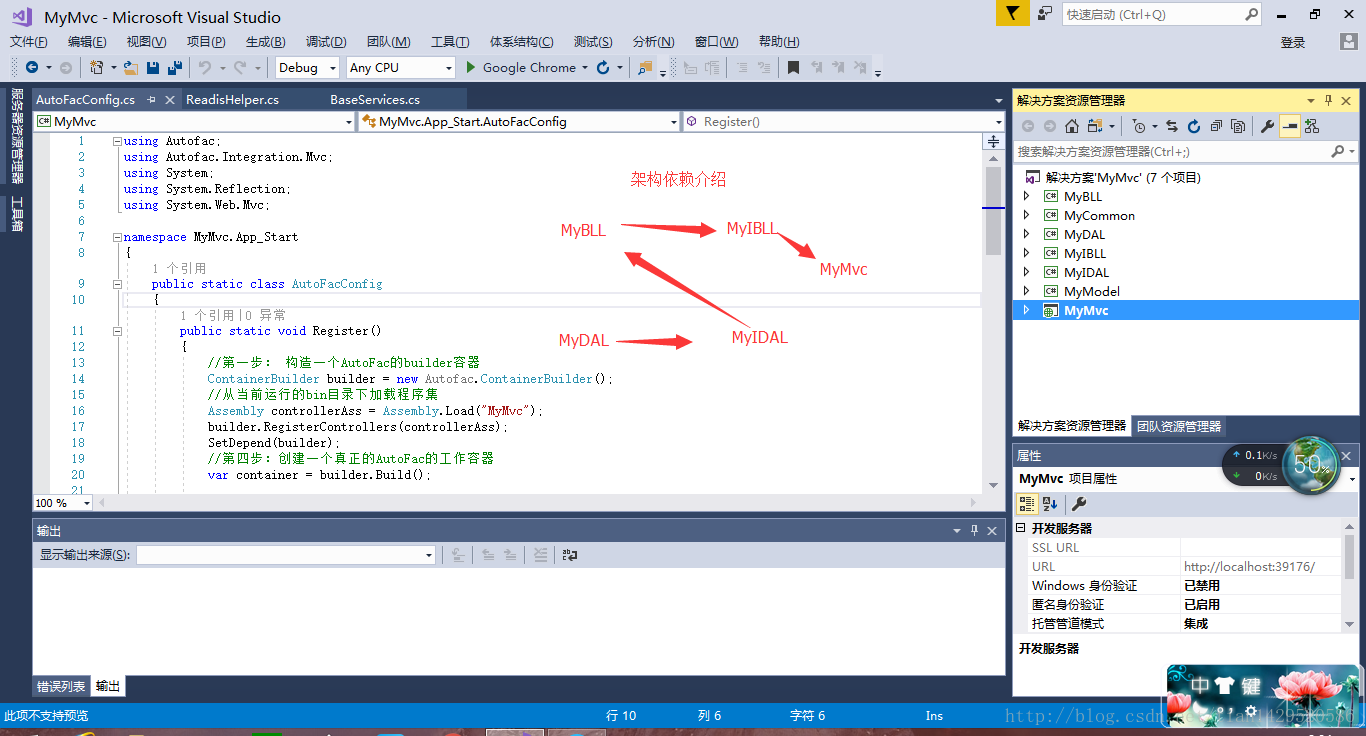Select the MyModel project in Solution Explorer
Image resolution: width=1366 pixels, height=736 pixels.
[x=1091, y=292]
